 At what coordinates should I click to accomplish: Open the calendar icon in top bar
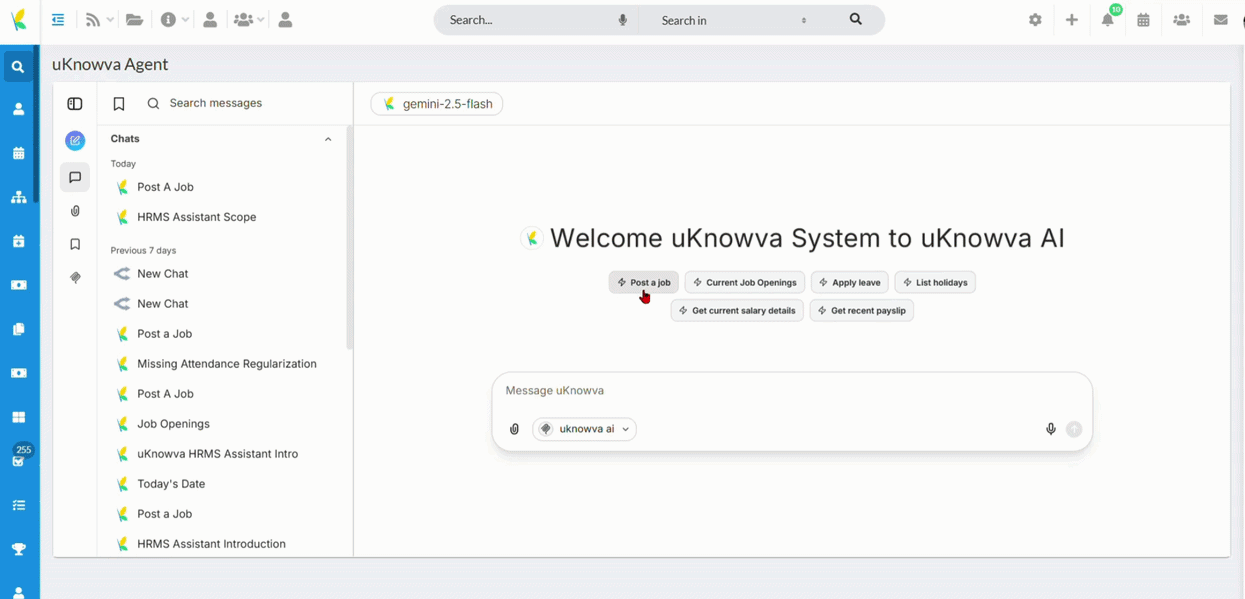tap(1143, 20)
